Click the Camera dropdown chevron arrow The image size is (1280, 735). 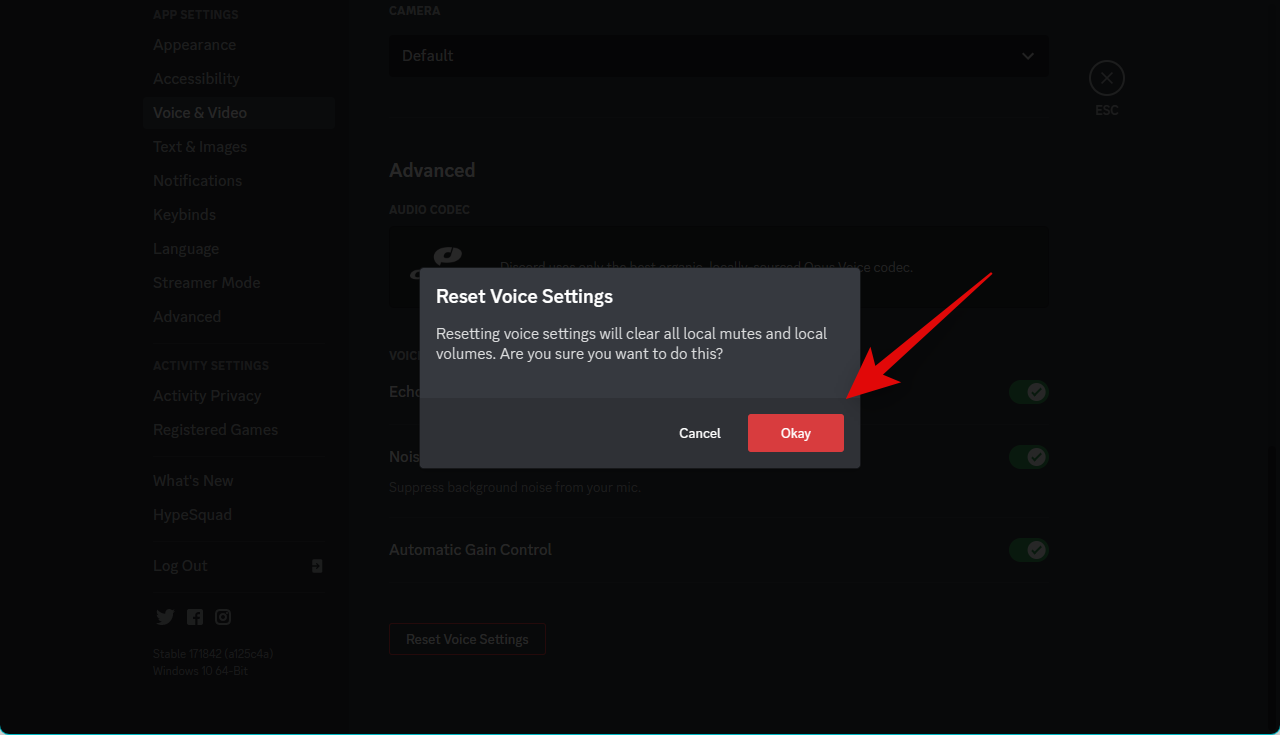pyautogui.click(x=1028, y=56)
